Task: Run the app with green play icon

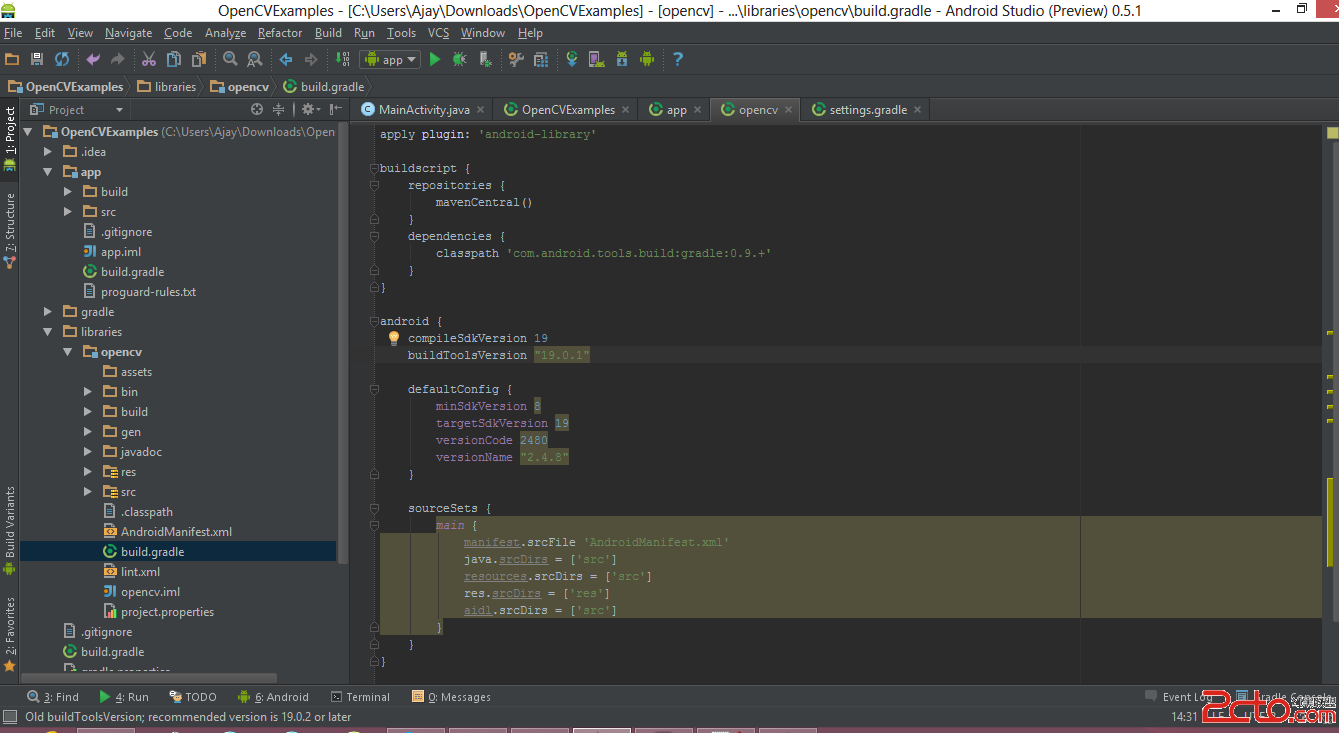Action: point(435,59)
